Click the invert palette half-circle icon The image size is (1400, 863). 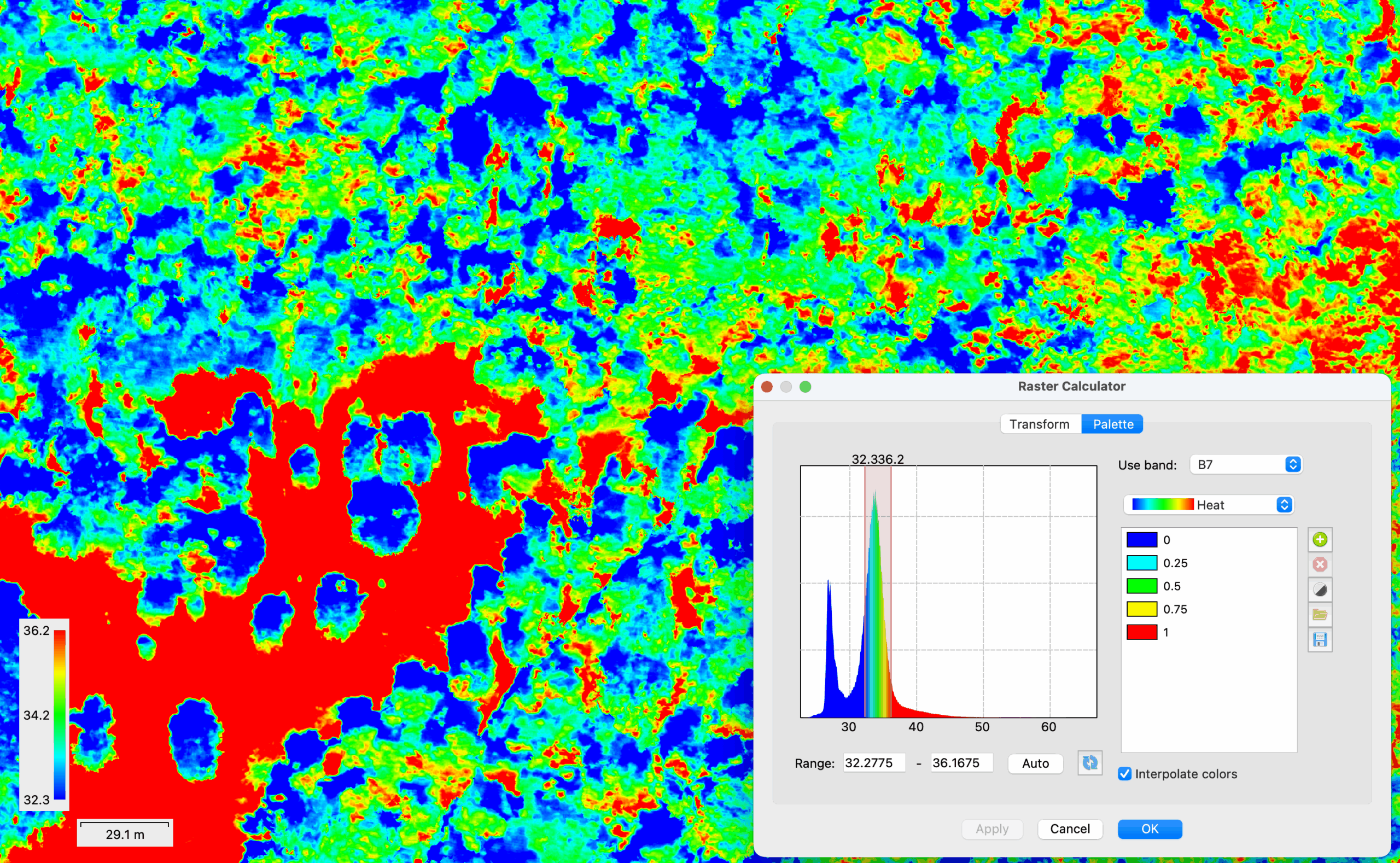point(1320,590)
